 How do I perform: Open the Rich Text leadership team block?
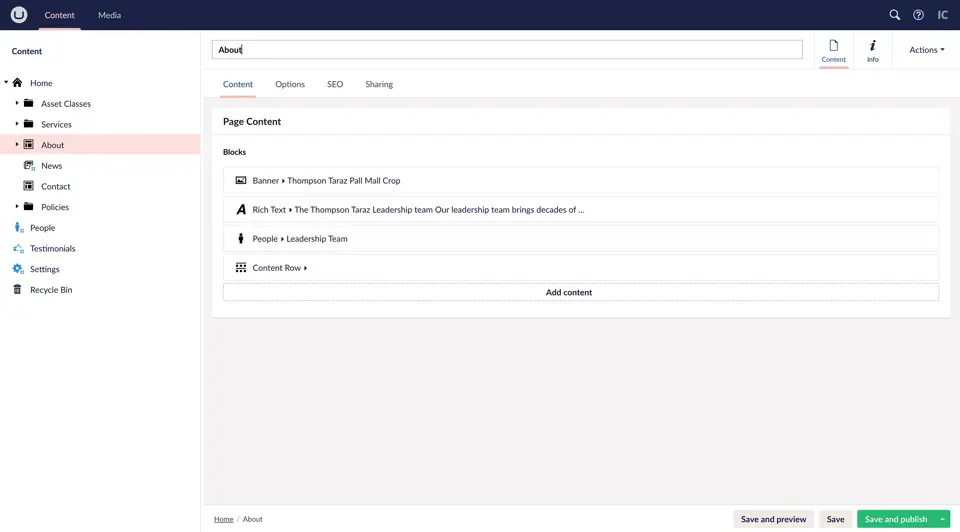tap(580, 209)
